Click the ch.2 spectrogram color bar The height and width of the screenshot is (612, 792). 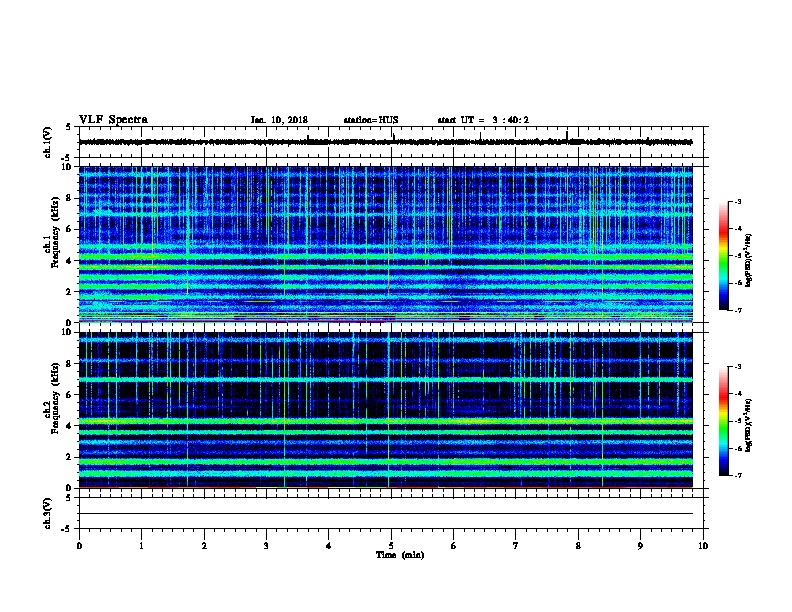pos(723,421)
